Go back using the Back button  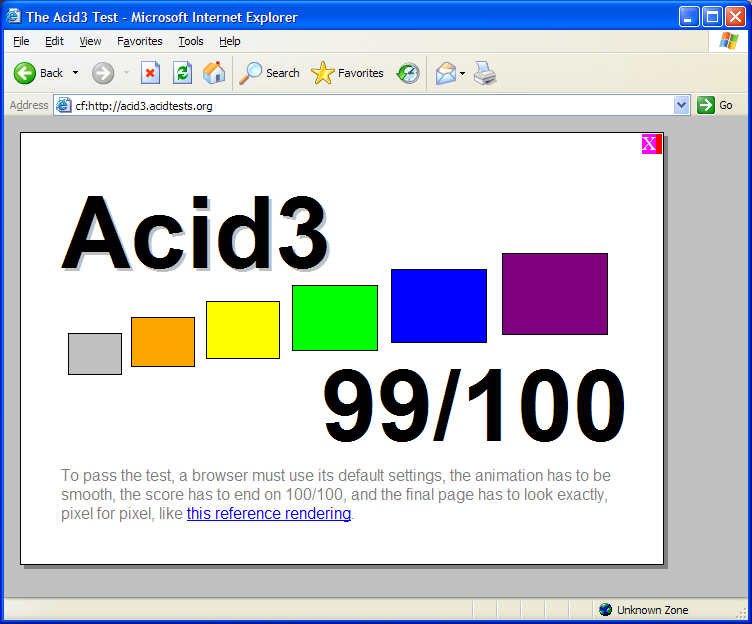tap(38, 73)
